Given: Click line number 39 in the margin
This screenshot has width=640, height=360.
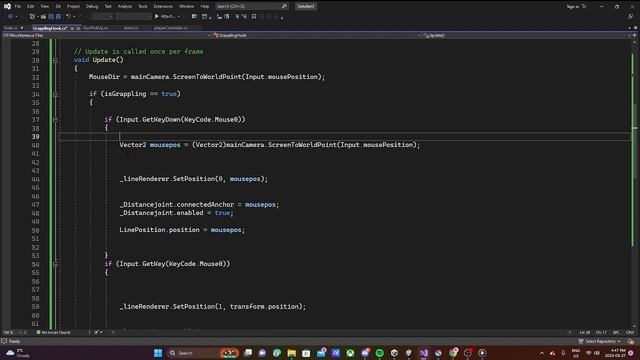Looking at the screenshot, I should [x=36, y=137].
